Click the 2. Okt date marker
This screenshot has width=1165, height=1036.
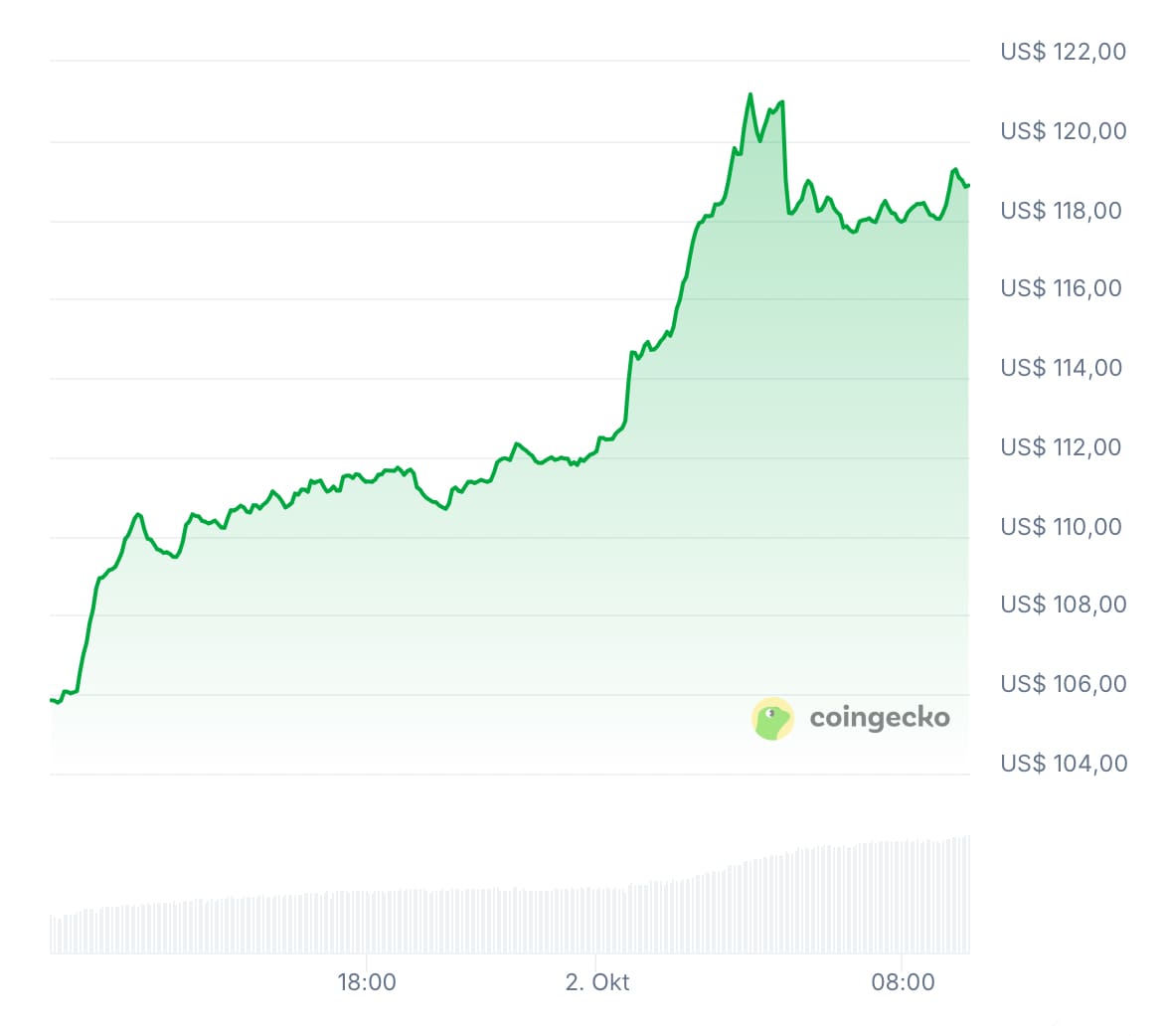[597, 982]
